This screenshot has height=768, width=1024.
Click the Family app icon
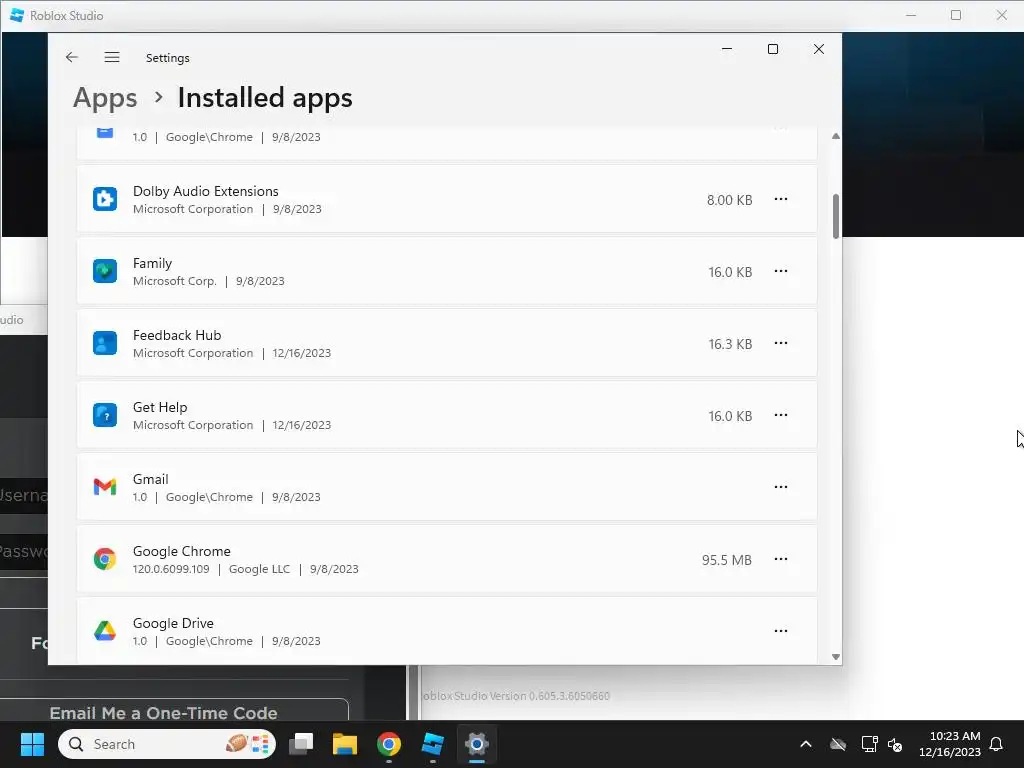104,271
